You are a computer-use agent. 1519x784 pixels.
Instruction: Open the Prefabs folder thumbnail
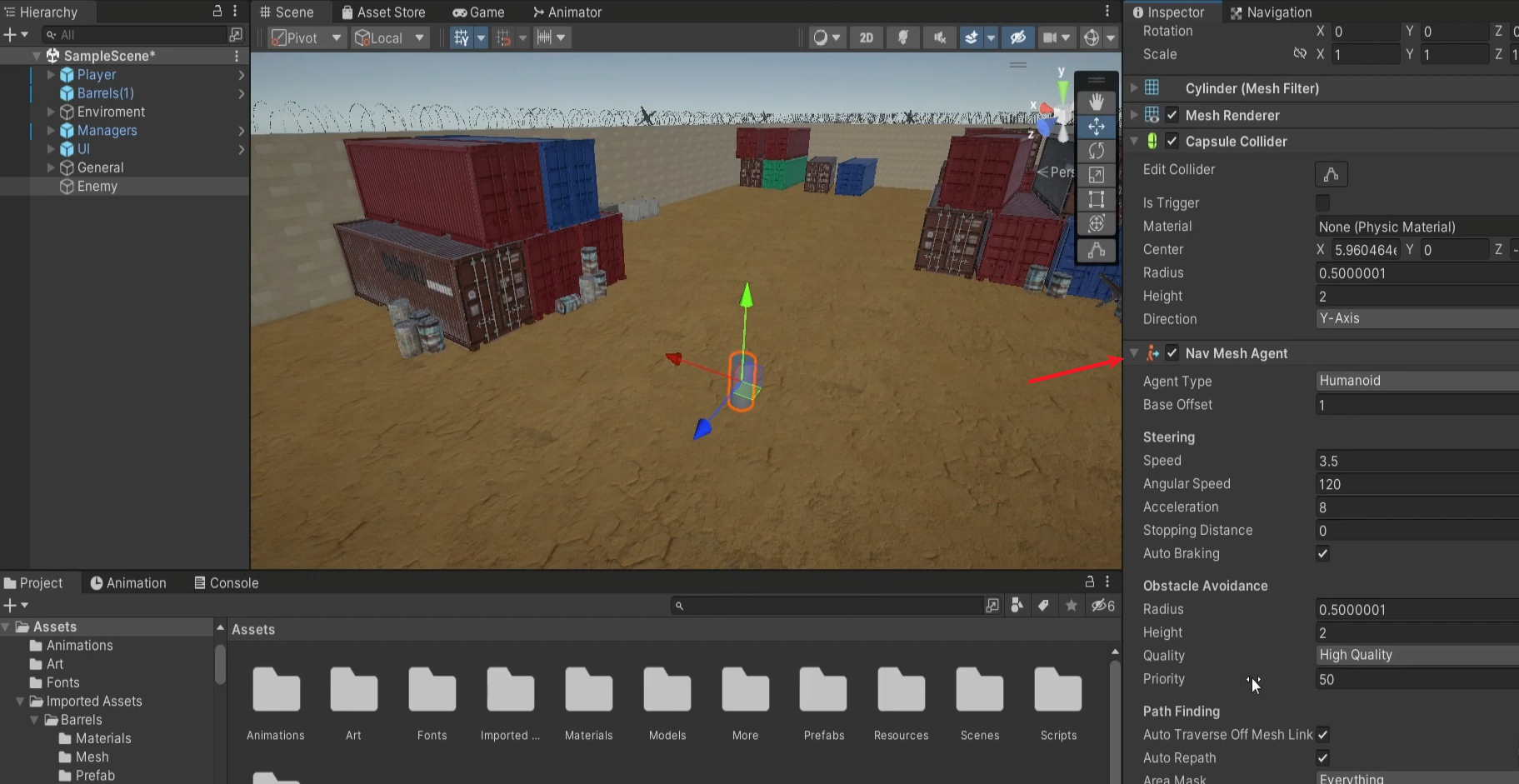823,690
